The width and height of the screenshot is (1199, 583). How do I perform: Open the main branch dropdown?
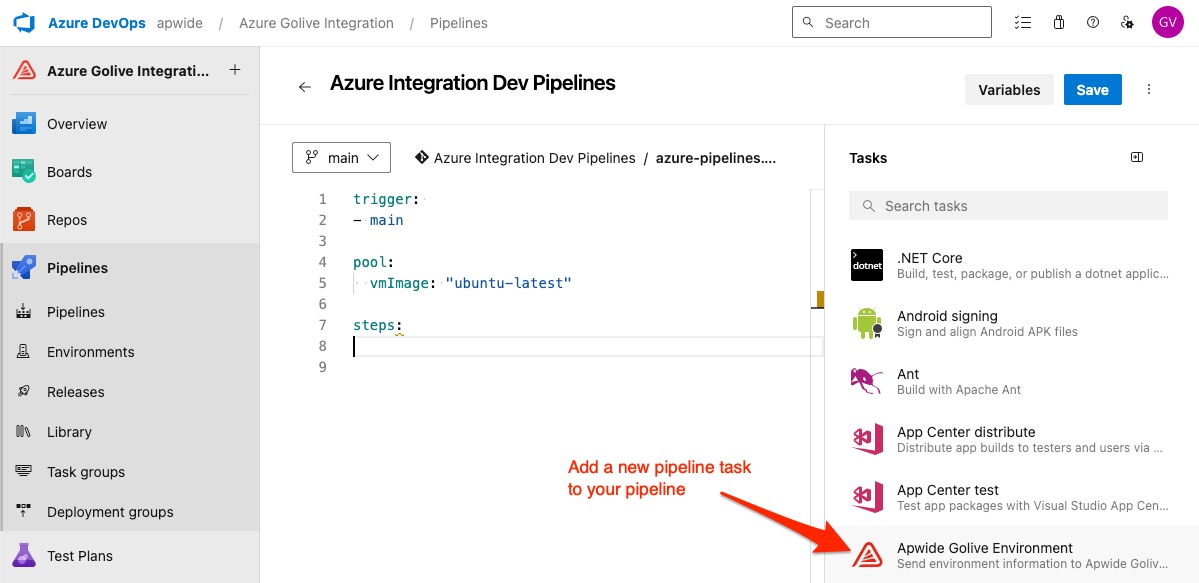point(341,158)
